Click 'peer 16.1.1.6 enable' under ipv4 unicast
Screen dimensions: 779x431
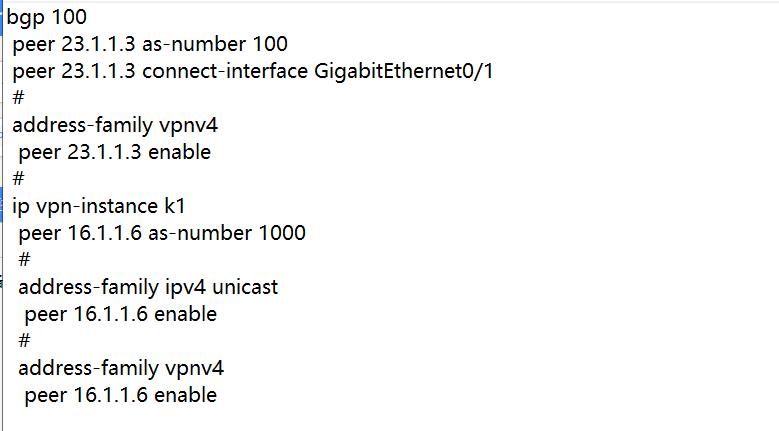click(120, 314)
